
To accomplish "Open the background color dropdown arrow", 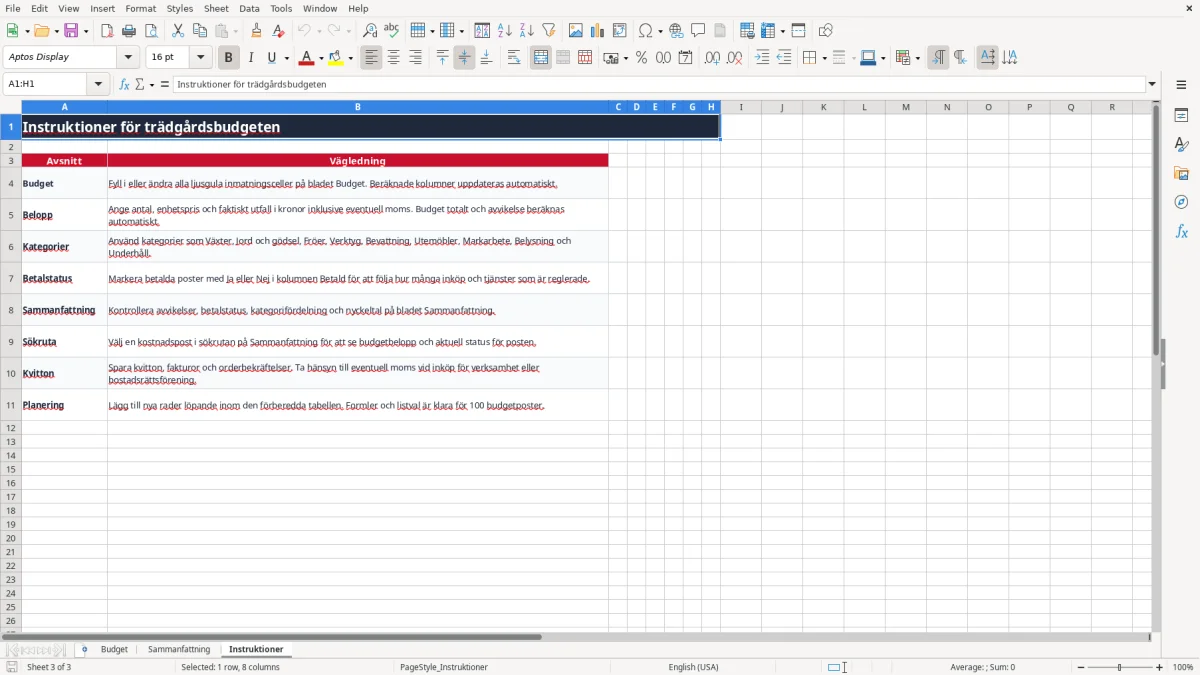I will pyautogui.click(x=350, y=58).
